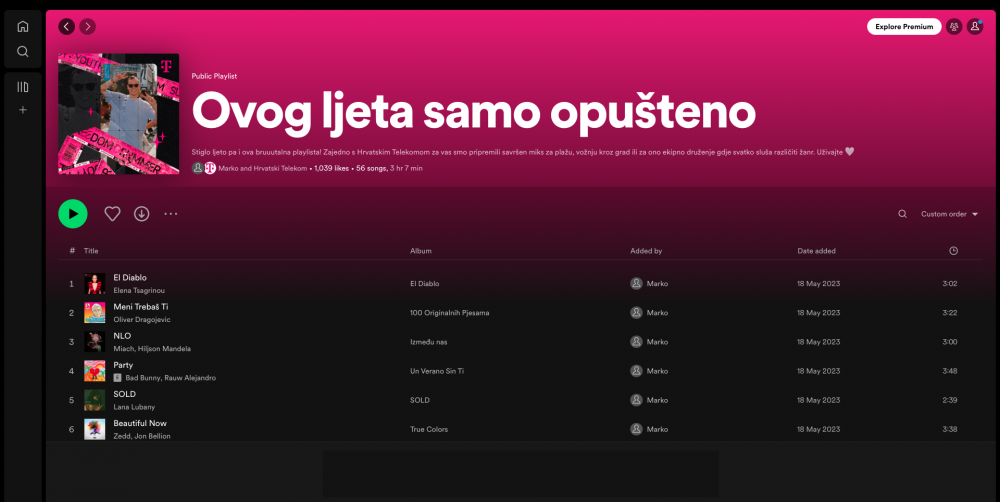Like the playlist with heart icon
Screen dimensions: 1000x502
coord(112,214)
